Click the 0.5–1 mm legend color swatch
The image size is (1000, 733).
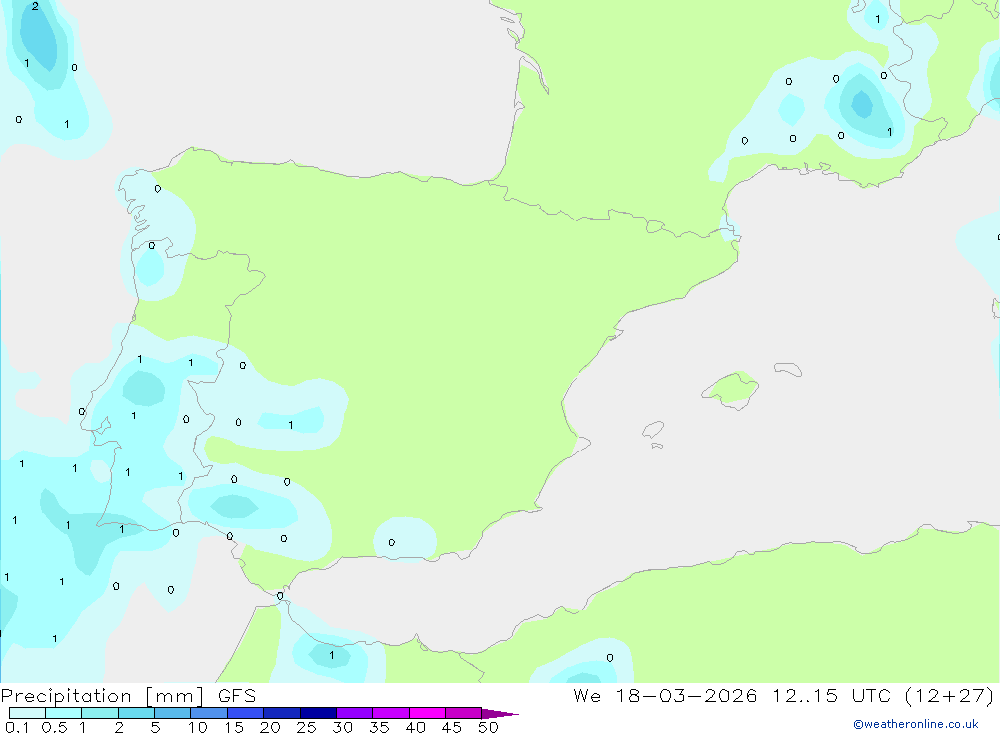click(64, 713)
